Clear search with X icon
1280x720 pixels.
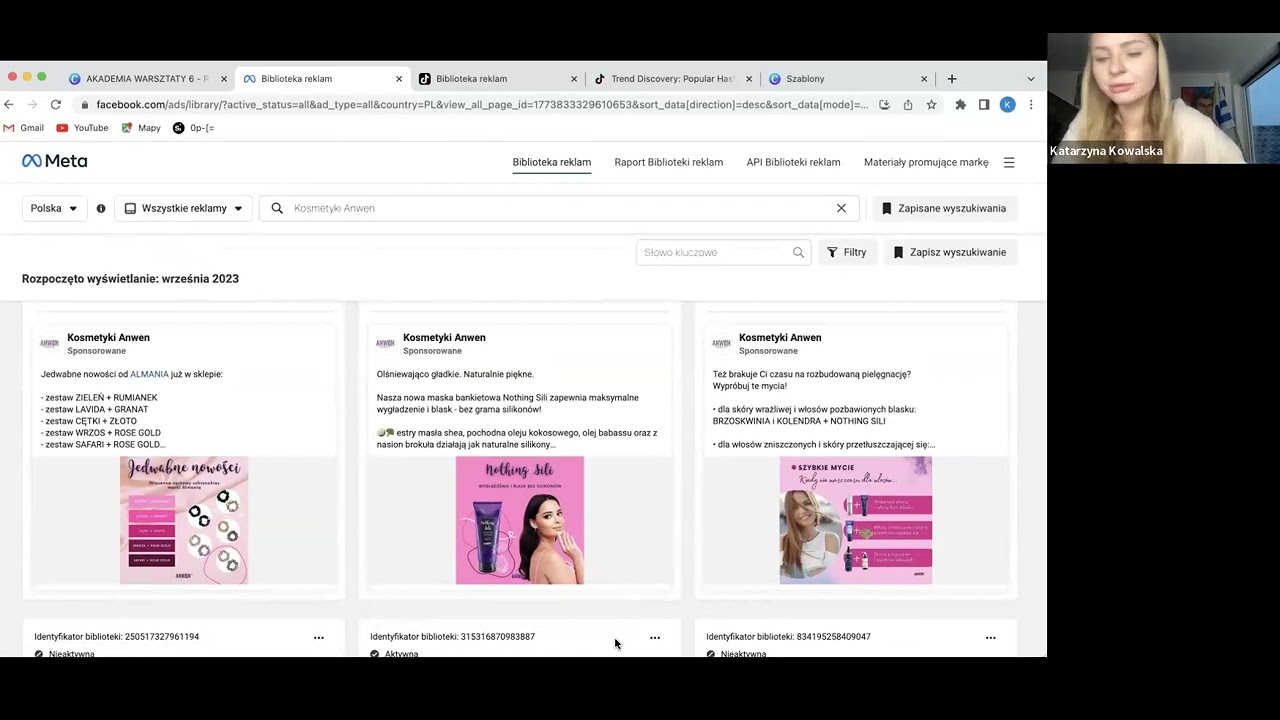click(841, 208)
